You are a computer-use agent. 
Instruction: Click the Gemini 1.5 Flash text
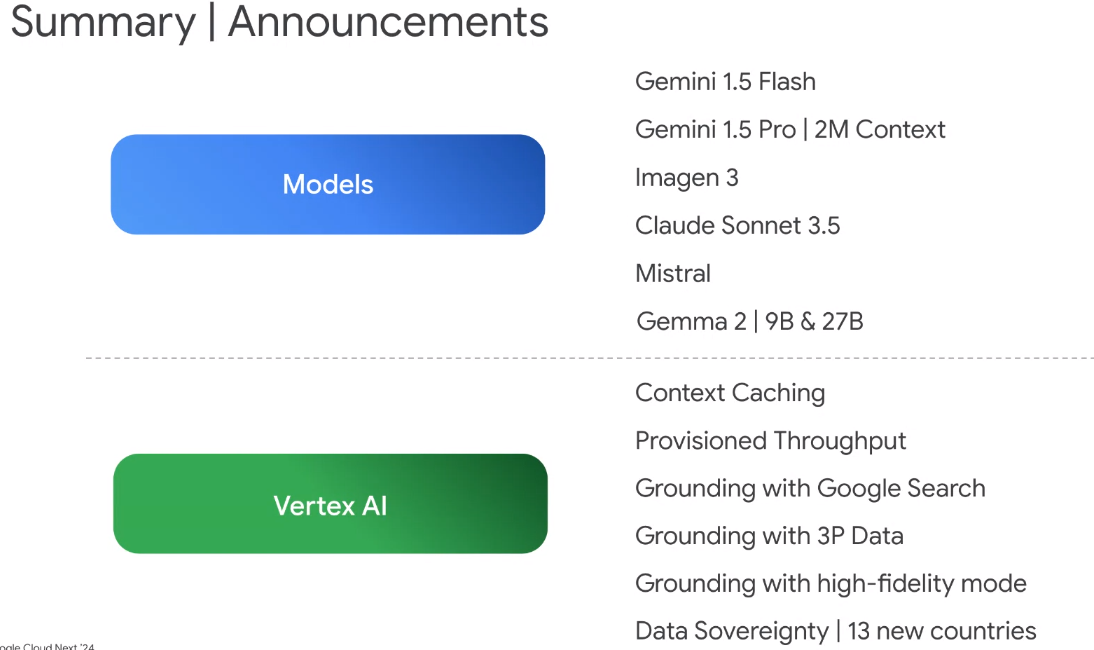725,82
